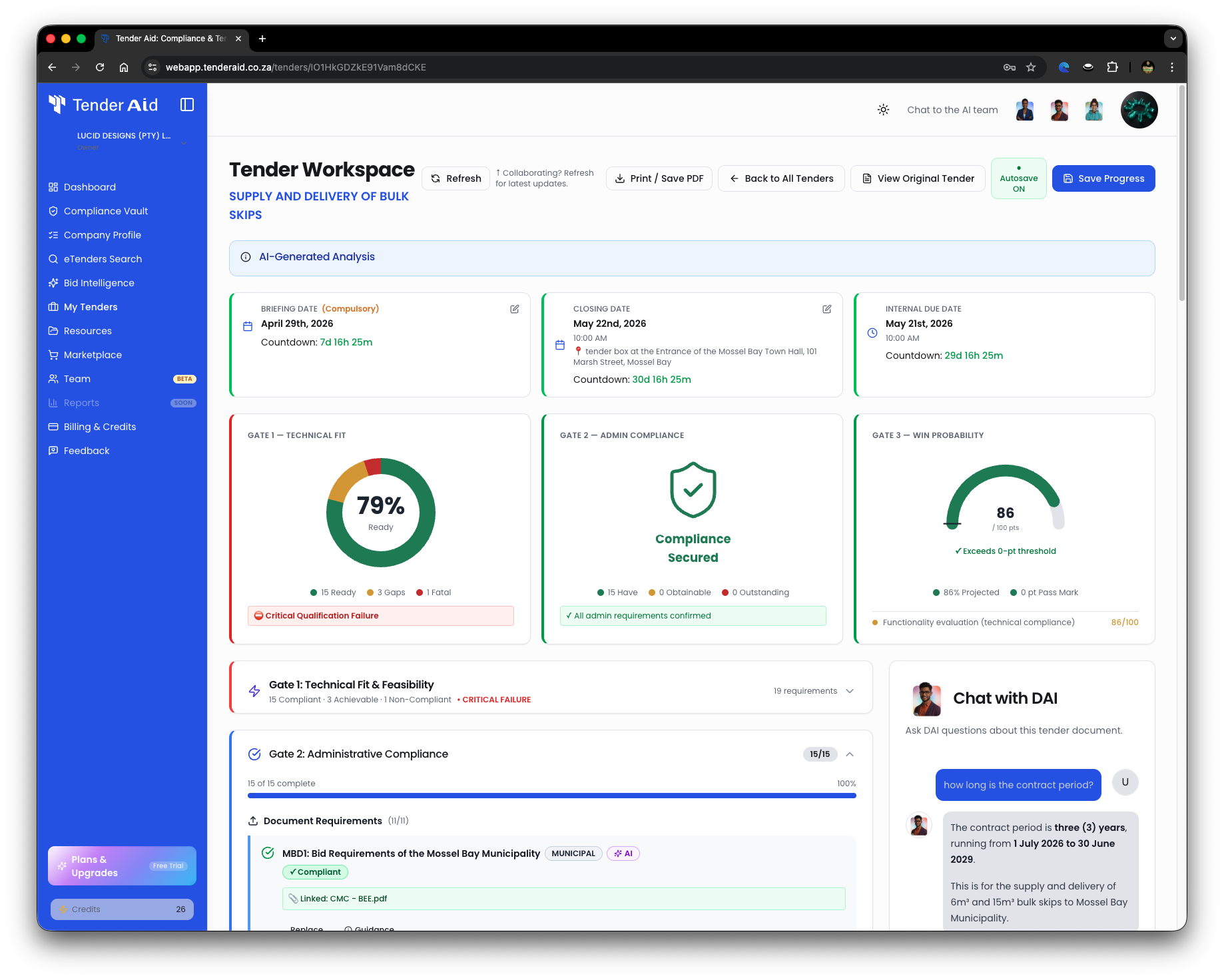Open browser extensions puzzle icon

[x=1112, y=67]
